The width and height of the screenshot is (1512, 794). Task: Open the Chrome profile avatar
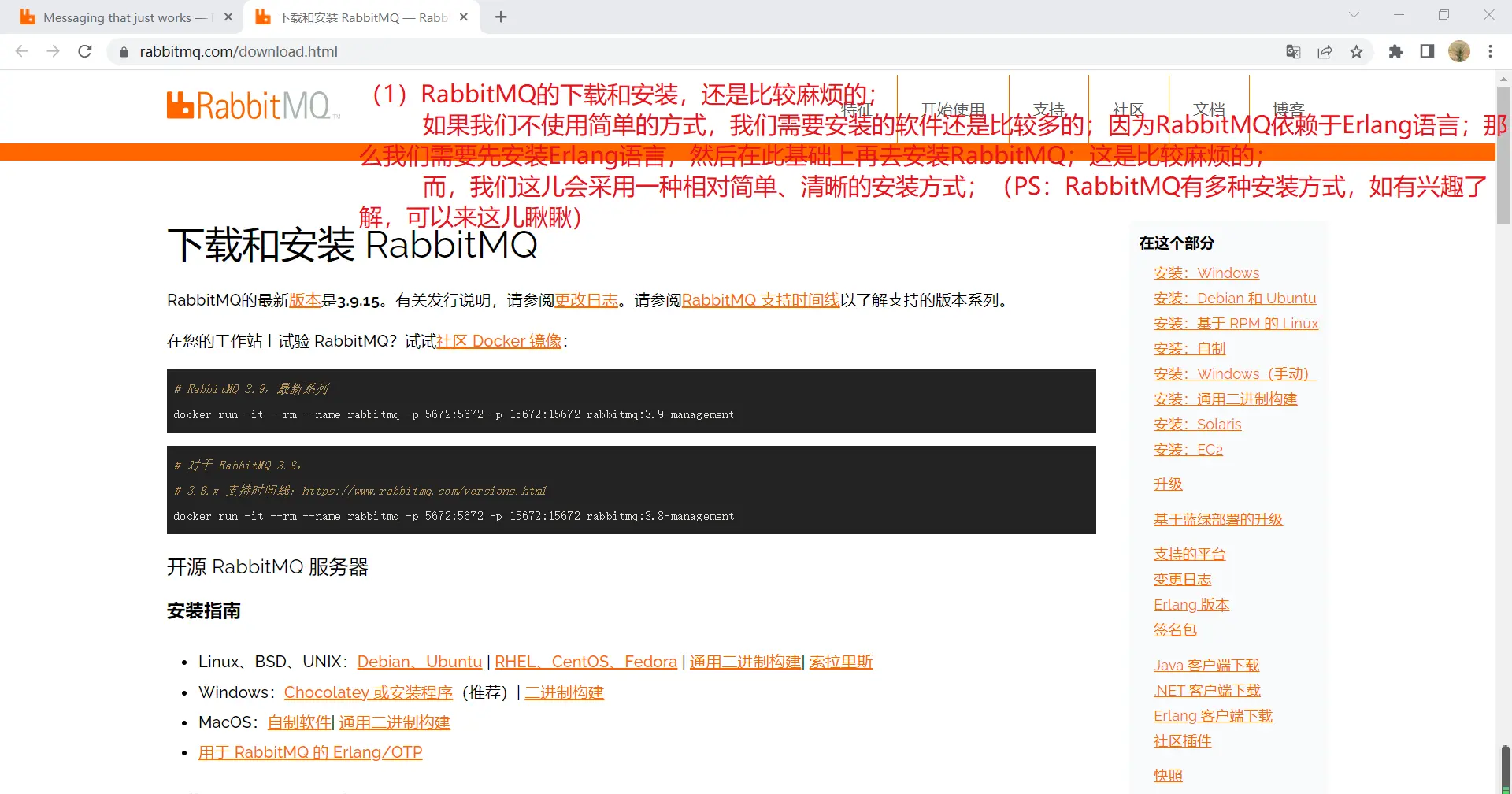pyautogui.click(x=1459, y=51)
